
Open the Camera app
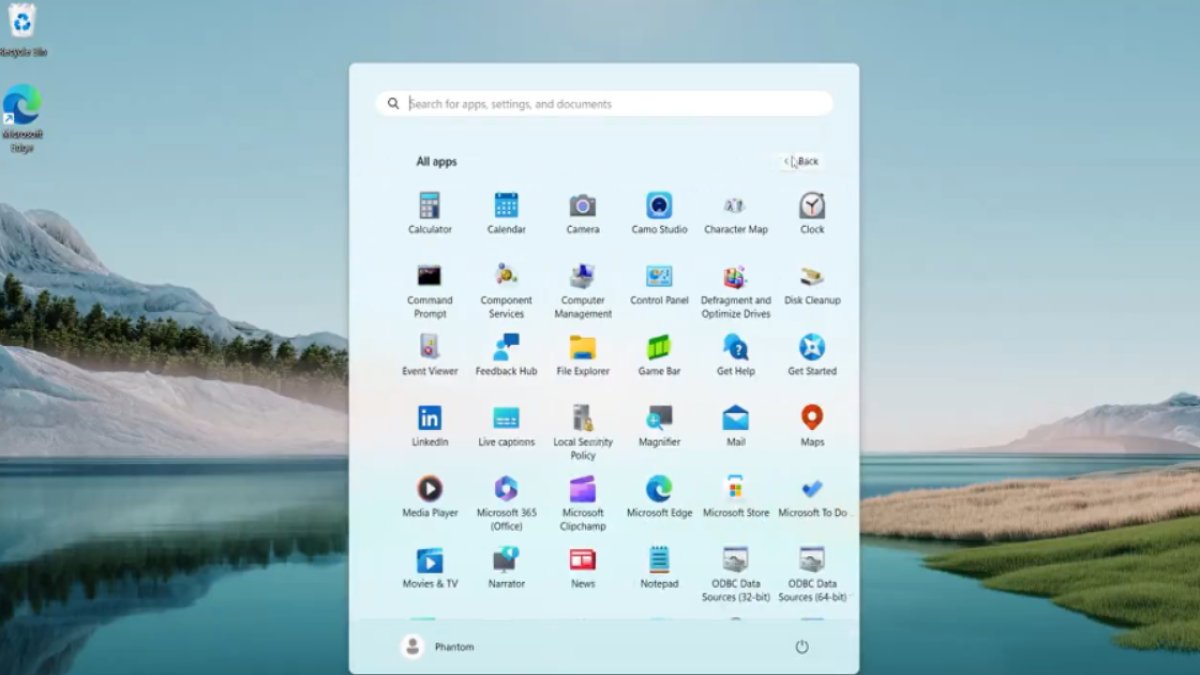coord(583,213)
